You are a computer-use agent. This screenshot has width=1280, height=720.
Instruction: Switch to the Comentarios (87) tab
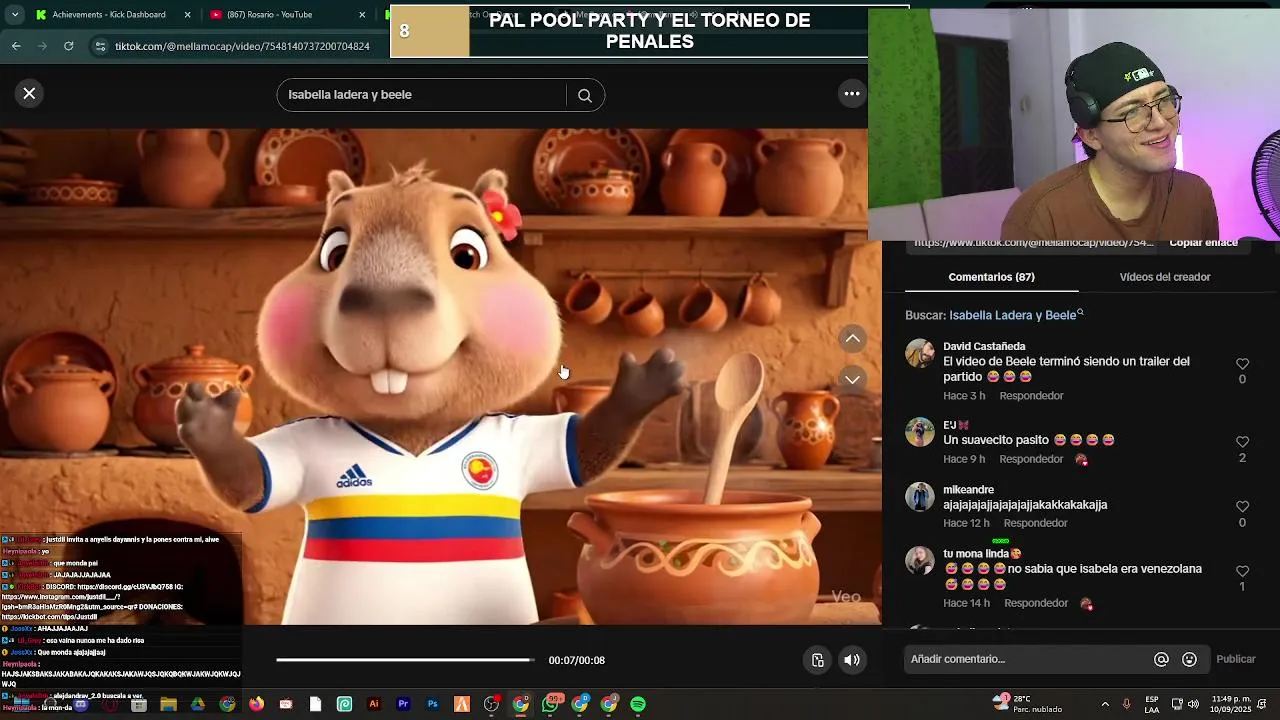(991, 277)
